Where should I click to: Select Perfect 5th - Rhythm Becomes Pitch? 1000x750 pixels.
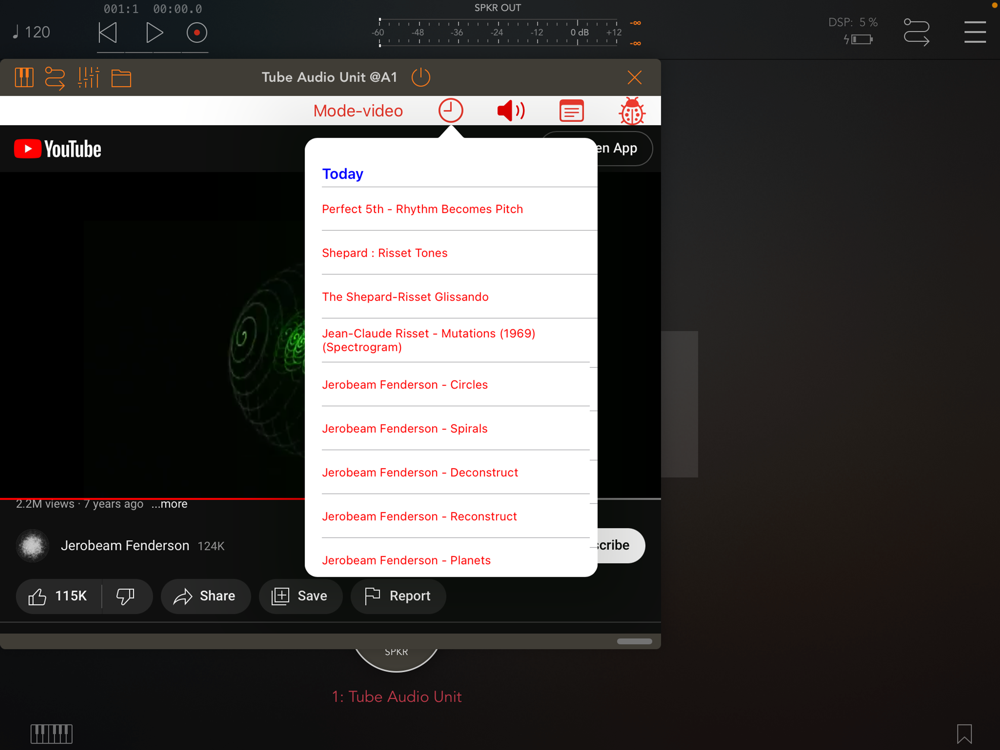click(x=459, y=209)
